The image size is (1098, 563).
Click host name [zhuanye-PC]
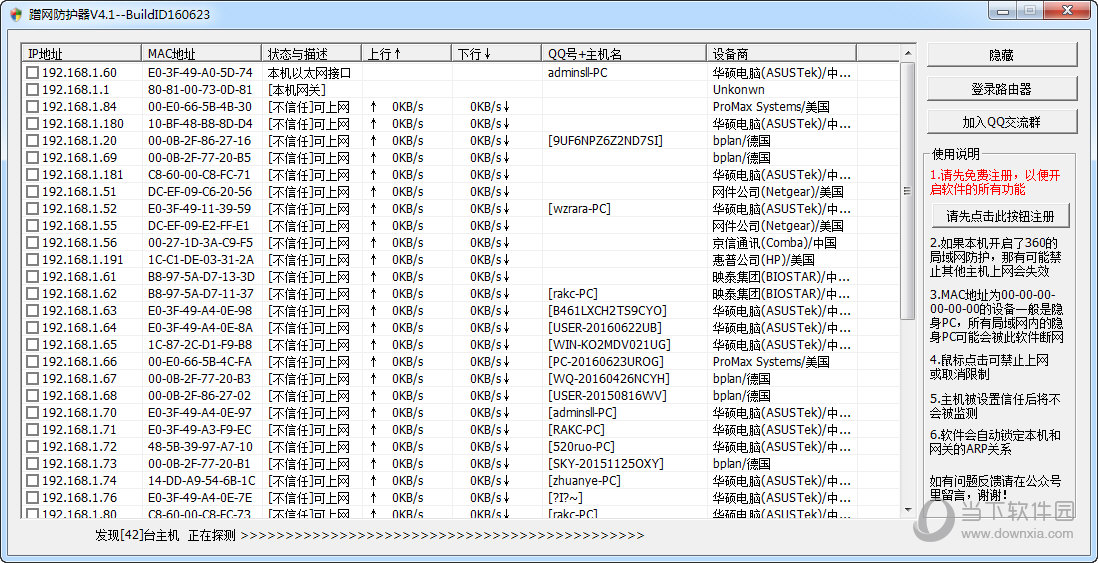[x=584, y=480]
